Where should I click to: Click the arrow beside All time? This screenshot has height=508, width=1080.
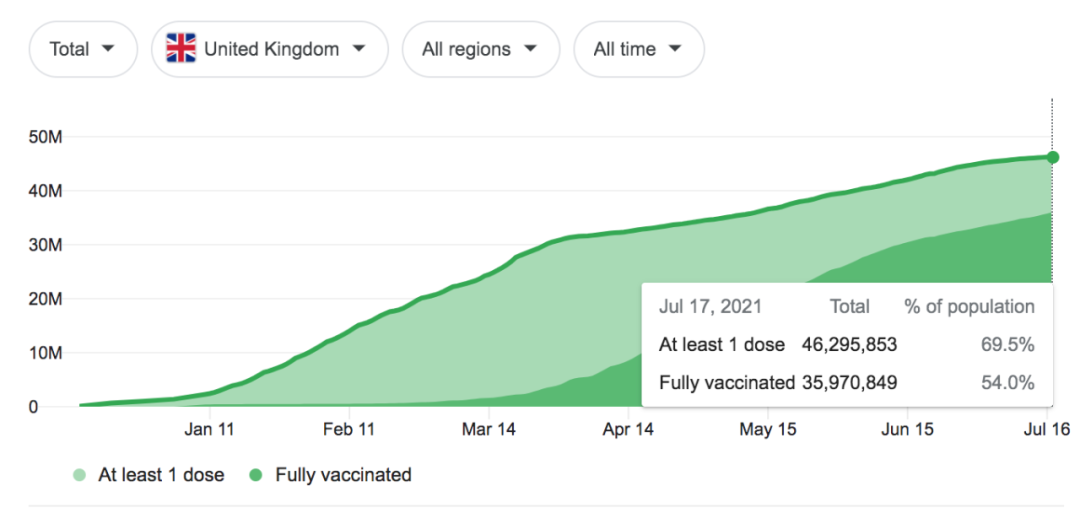click(675, 49)
